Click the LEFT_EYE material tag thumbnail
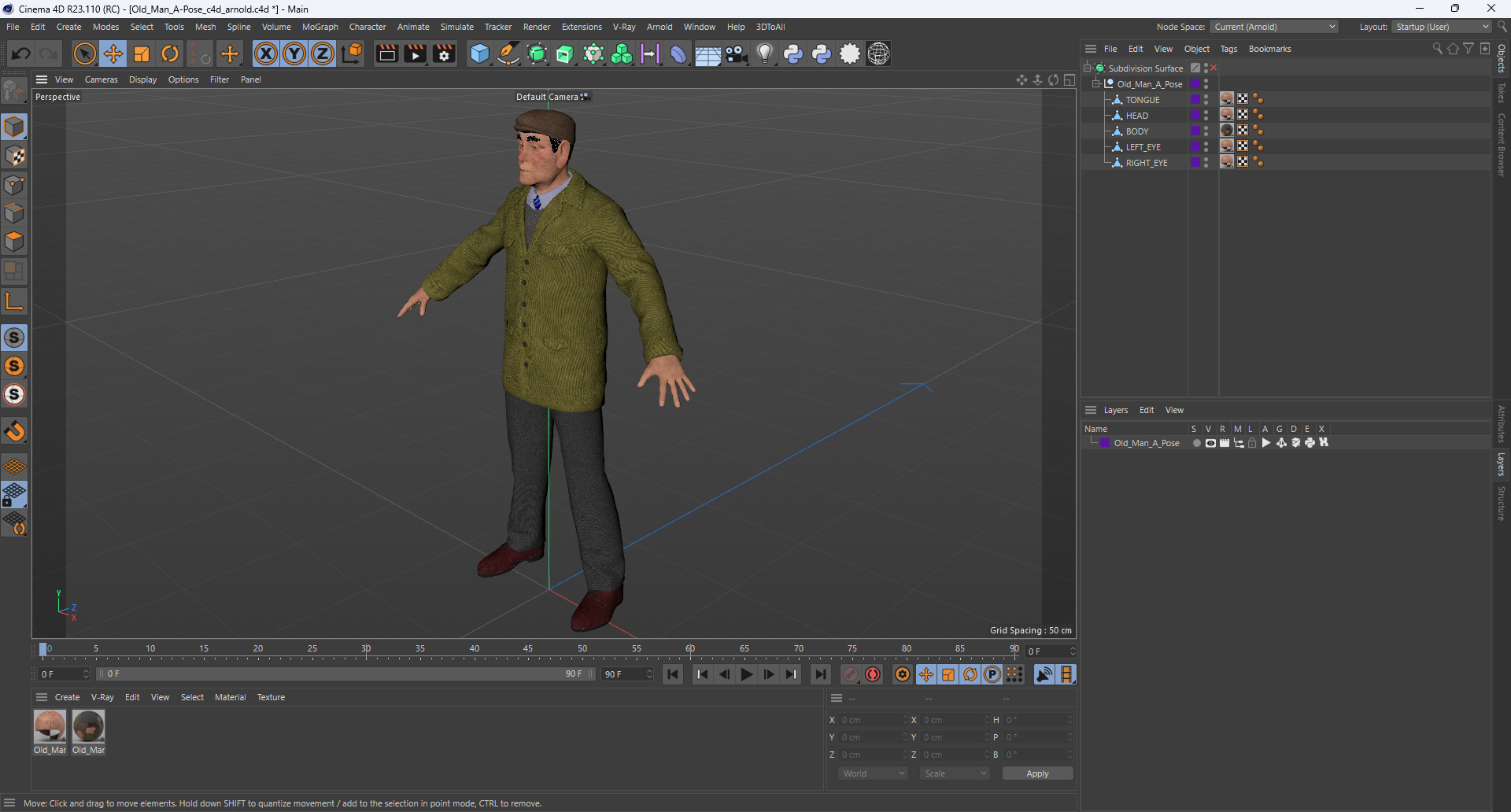Viewport: 1511px width, 812px height. click(1227, 146)
